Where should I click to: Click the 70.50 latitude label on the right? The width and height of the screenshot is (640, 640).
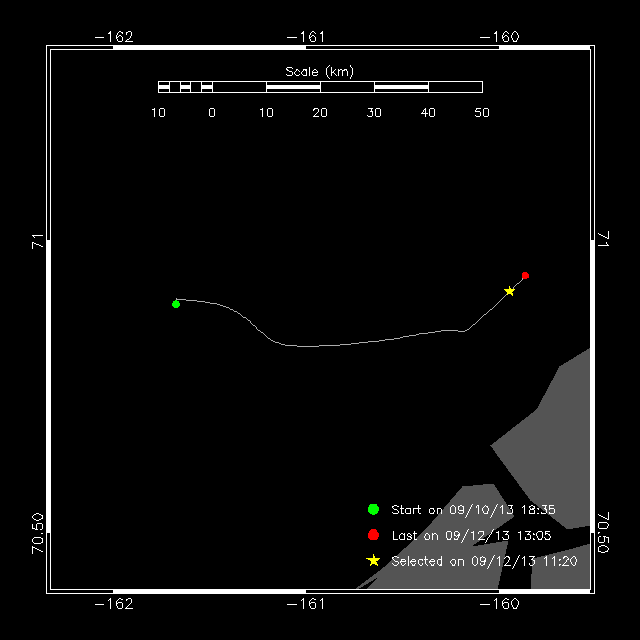603,533
